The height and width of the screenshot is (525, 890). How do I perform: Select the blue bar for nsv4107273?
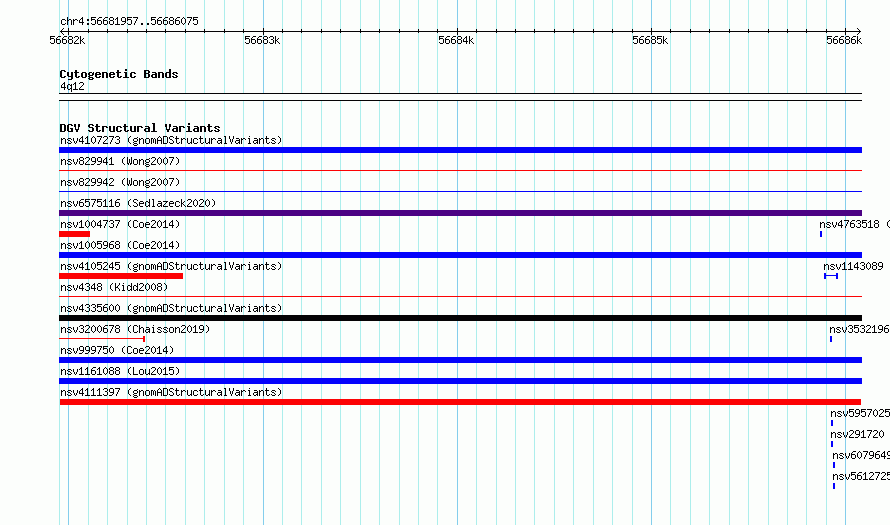460,150
